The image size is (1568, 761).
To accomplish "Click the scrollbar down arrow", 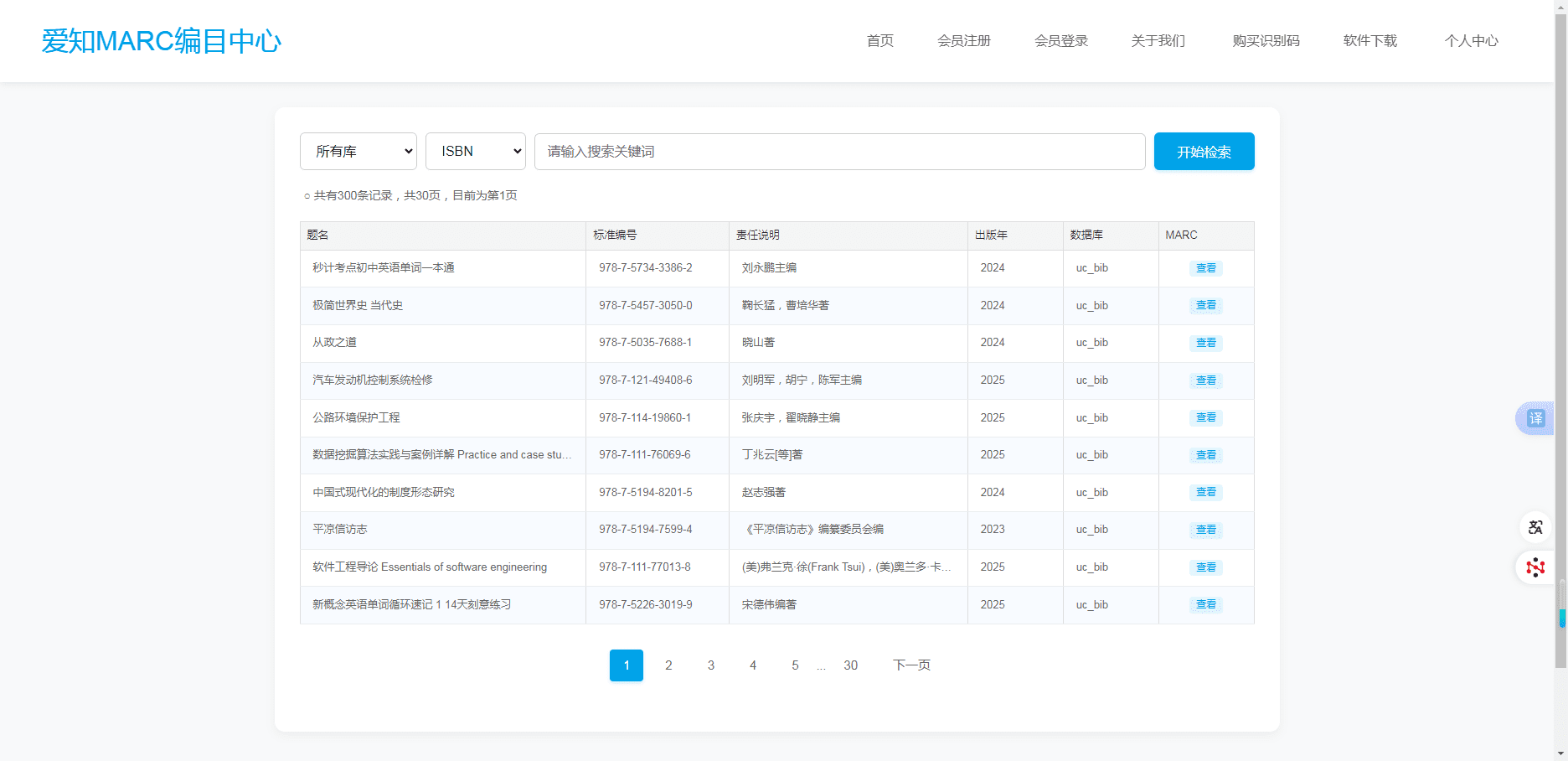I will pos(1561,753).
